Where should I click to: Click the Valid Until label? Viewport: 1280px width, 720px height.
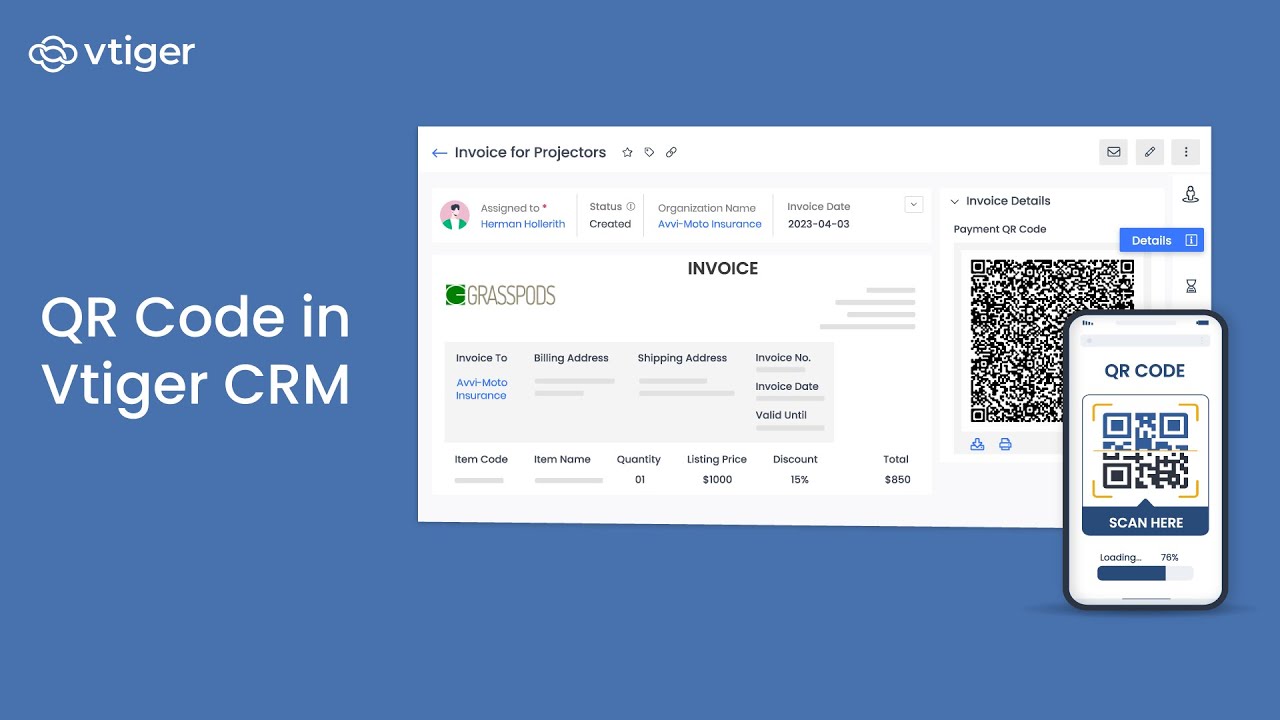(781, 415)
